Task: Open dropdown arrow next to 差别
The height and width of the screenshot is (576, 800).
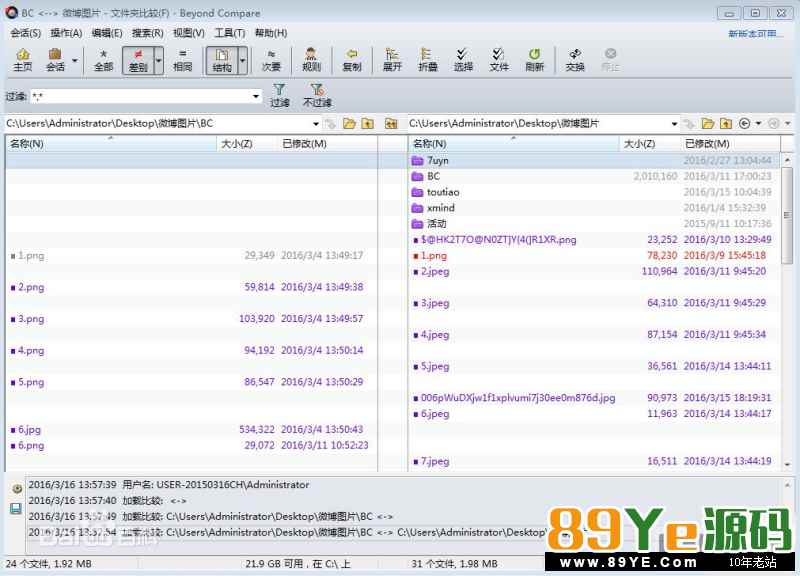Action: [x=158, y=60]
